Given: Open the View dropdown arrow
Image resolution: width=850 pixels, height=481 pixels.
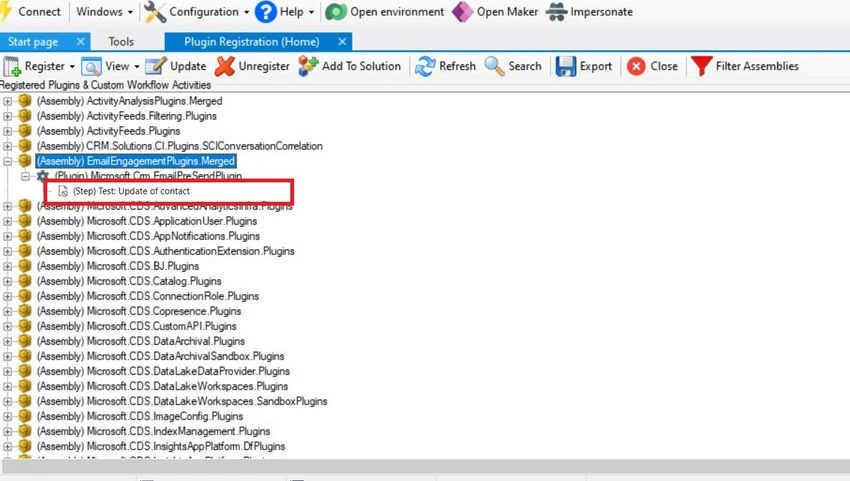Looking at the screenshot, I should 137,66.
